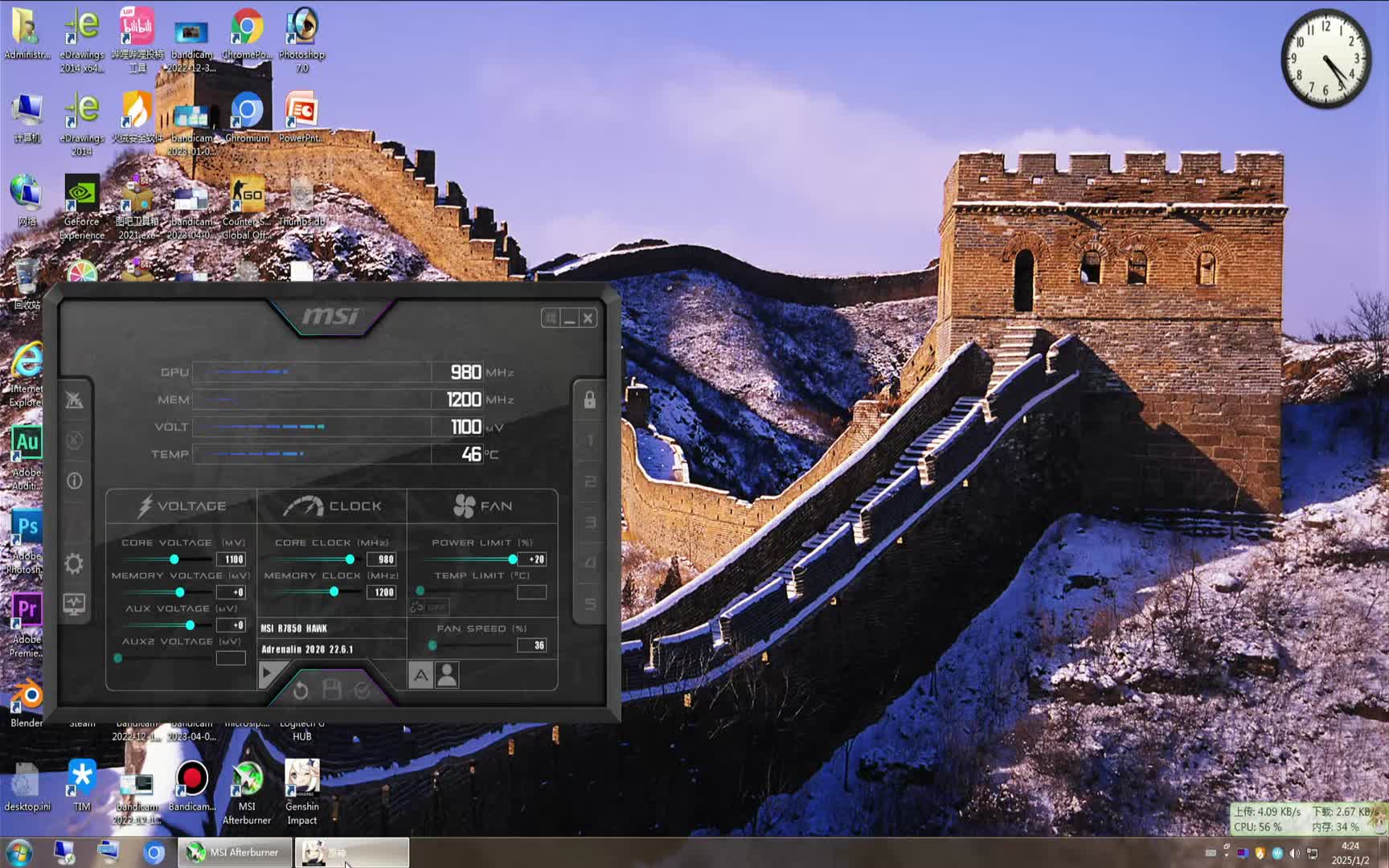
Task: Open MSI Afterburner settings gear
Action: coord(74,563)
